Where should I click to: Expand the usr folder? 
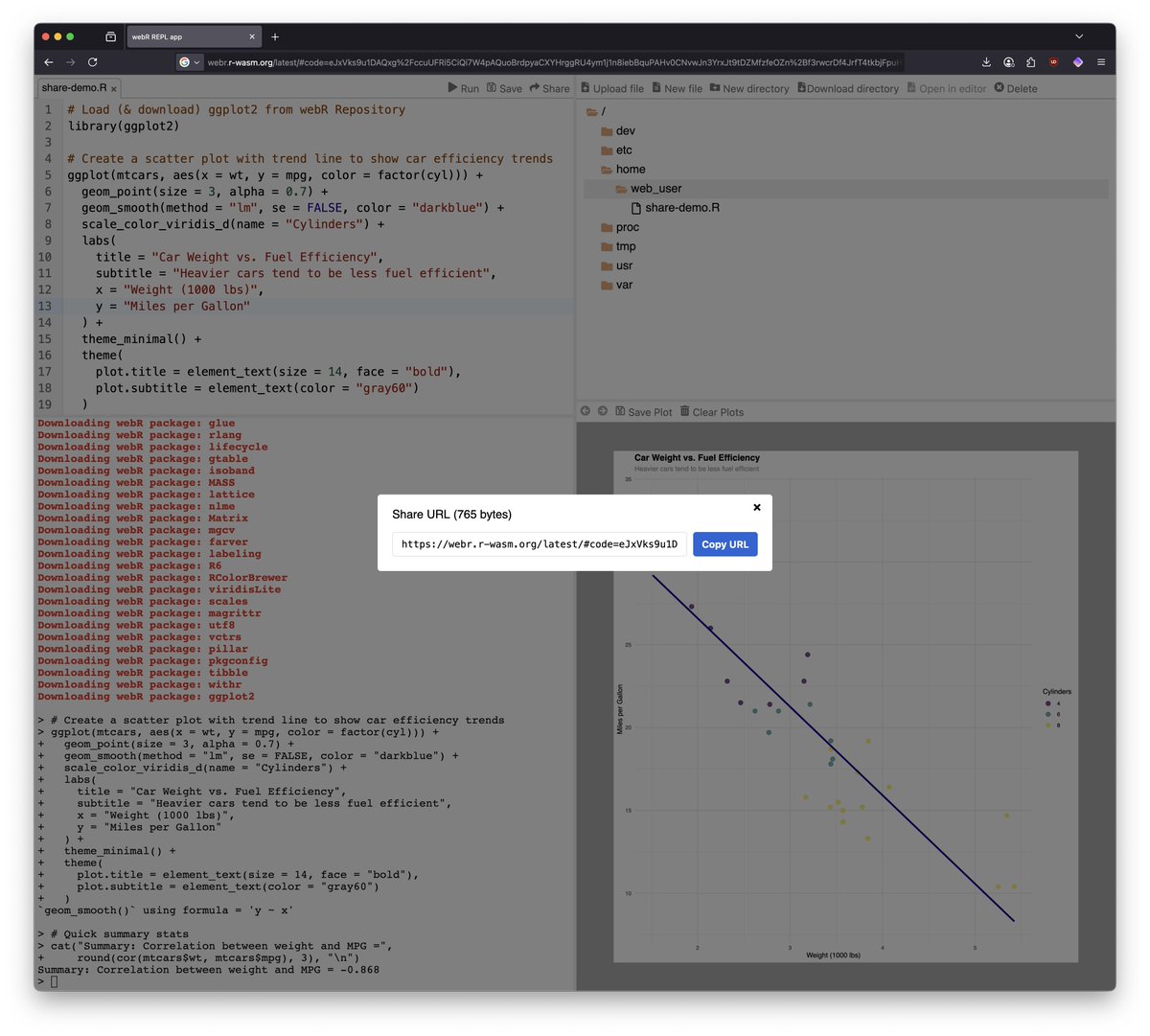(616, 265)
